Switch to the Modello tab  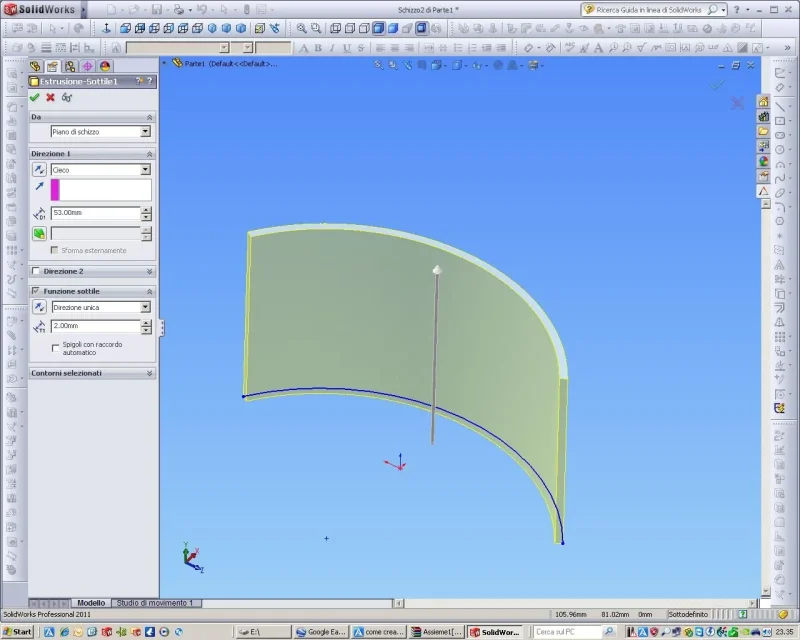[91, 603]
